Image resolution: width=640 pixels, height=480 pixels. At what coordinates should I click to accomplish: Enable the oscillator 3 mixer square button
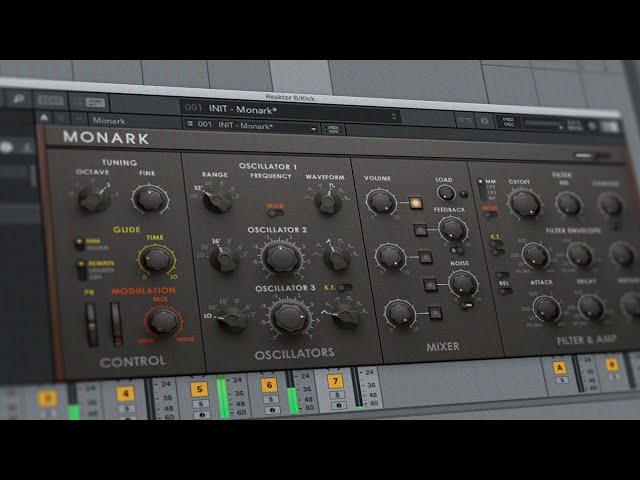click(435, 313)
